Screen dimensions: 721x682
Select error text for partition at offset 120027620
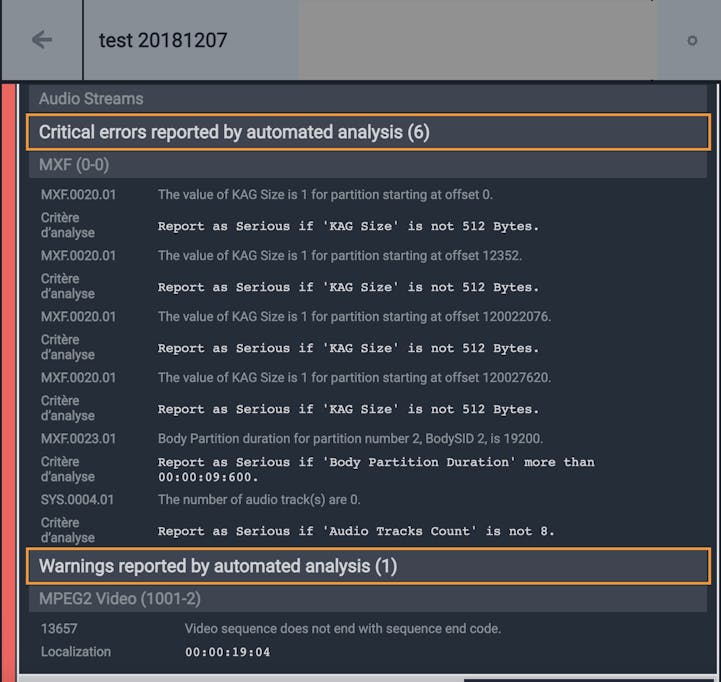tap(355, 378)
